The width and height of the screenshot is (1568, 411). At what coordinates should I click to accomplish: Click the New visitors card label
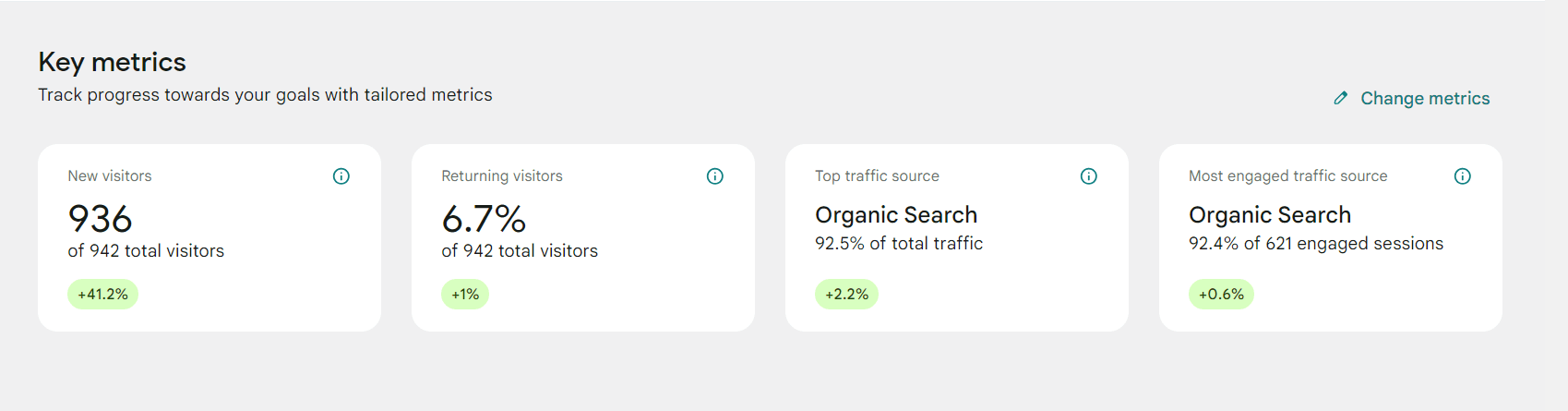coord(110,176)
